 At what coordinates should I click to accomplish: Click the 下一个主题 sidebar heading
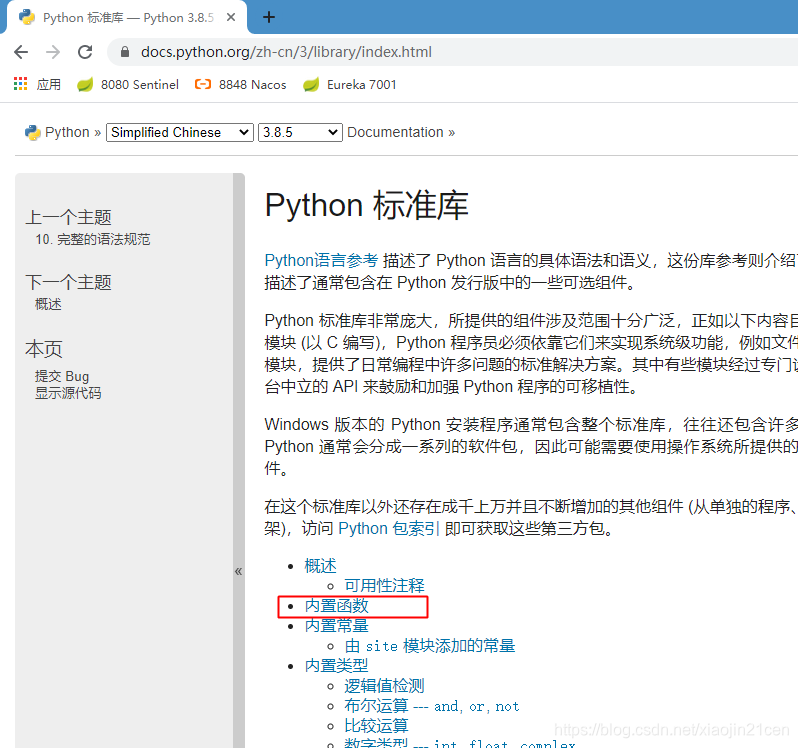69,282
